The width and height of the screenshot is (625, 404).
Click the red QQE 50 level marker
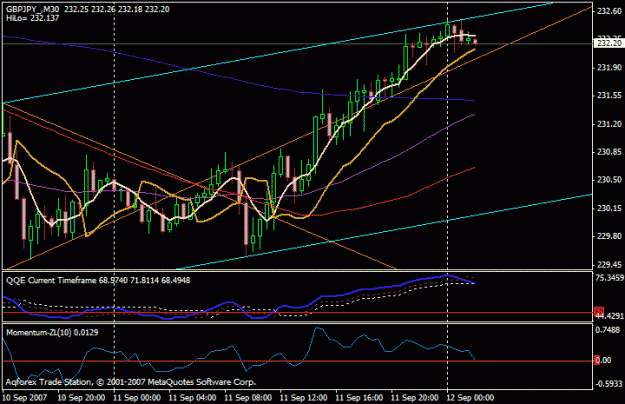tap(599, 311)
